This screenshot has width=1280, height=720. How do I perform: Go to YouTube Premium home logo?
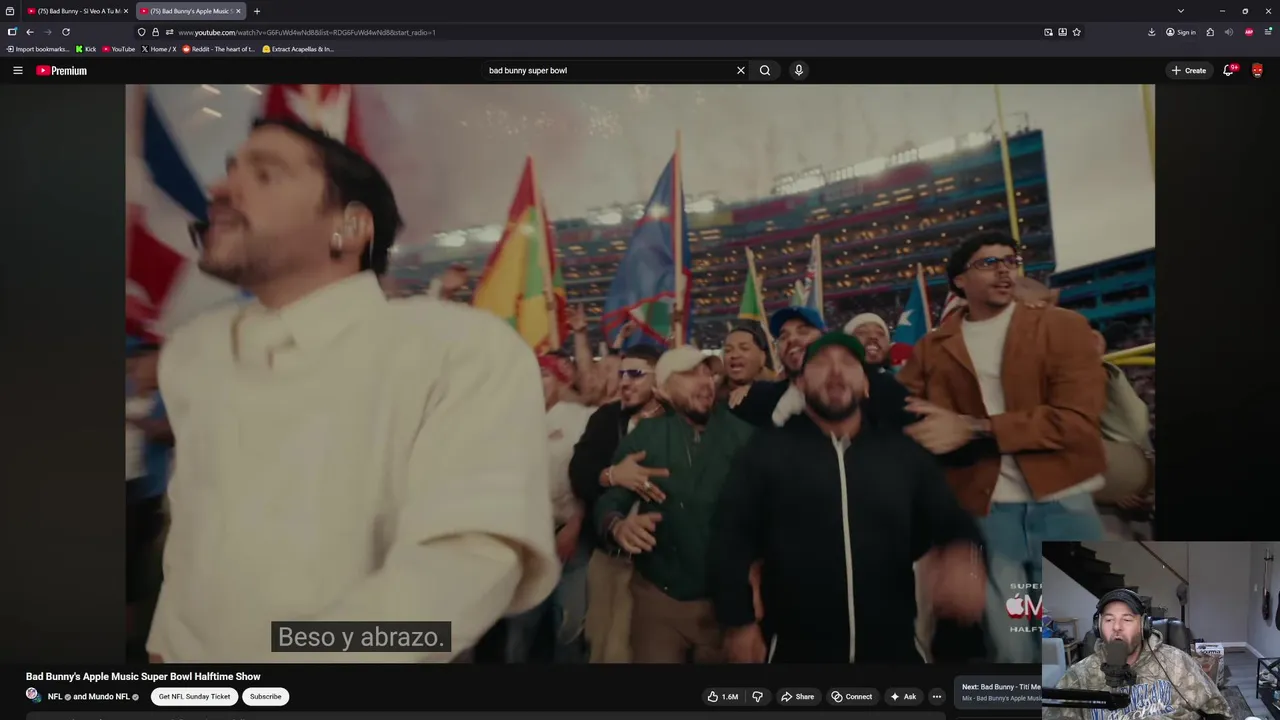tap(62, 70)
